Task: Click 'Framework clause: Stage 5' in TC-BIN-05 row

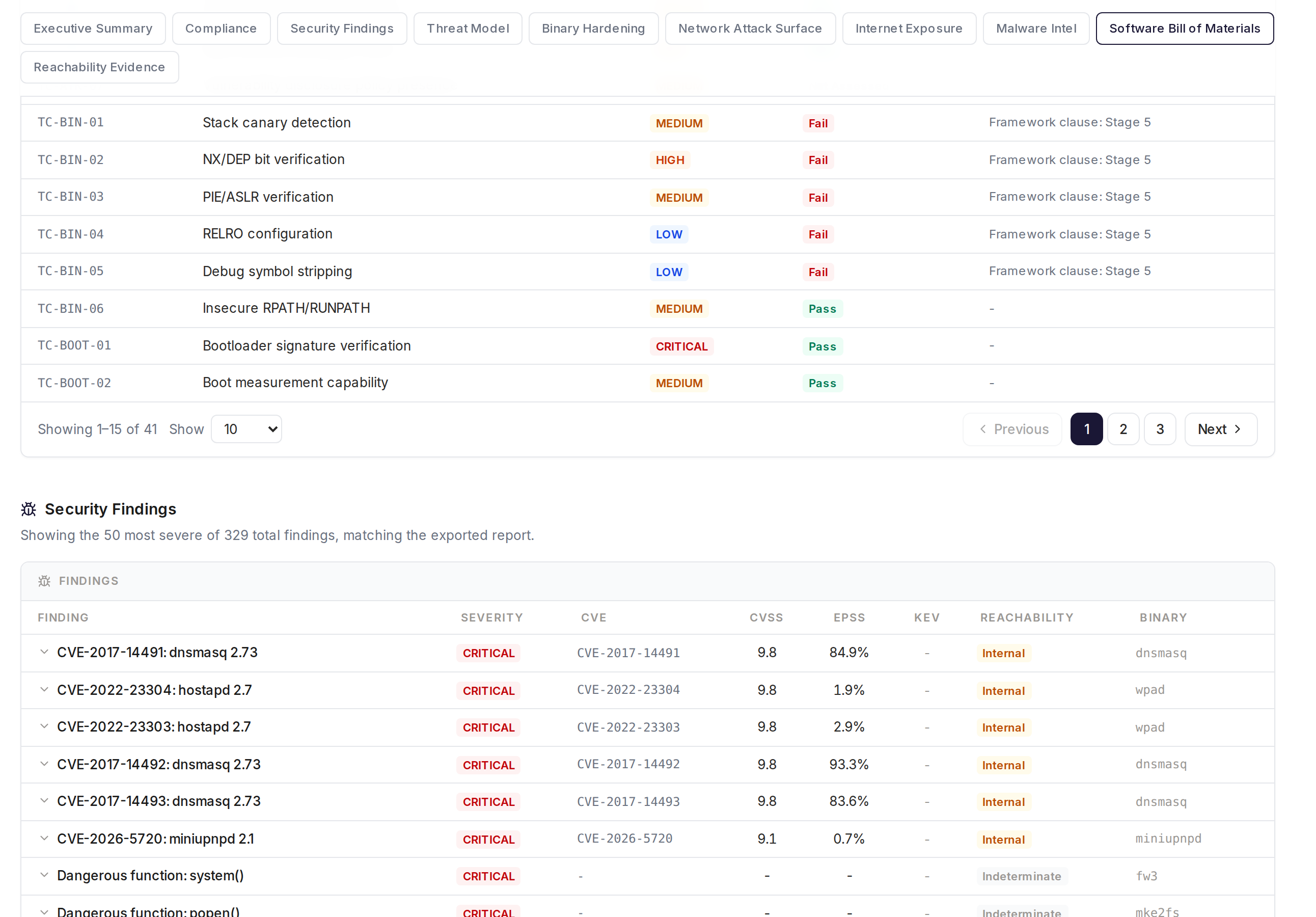Action: click(x=1070, y=271)
